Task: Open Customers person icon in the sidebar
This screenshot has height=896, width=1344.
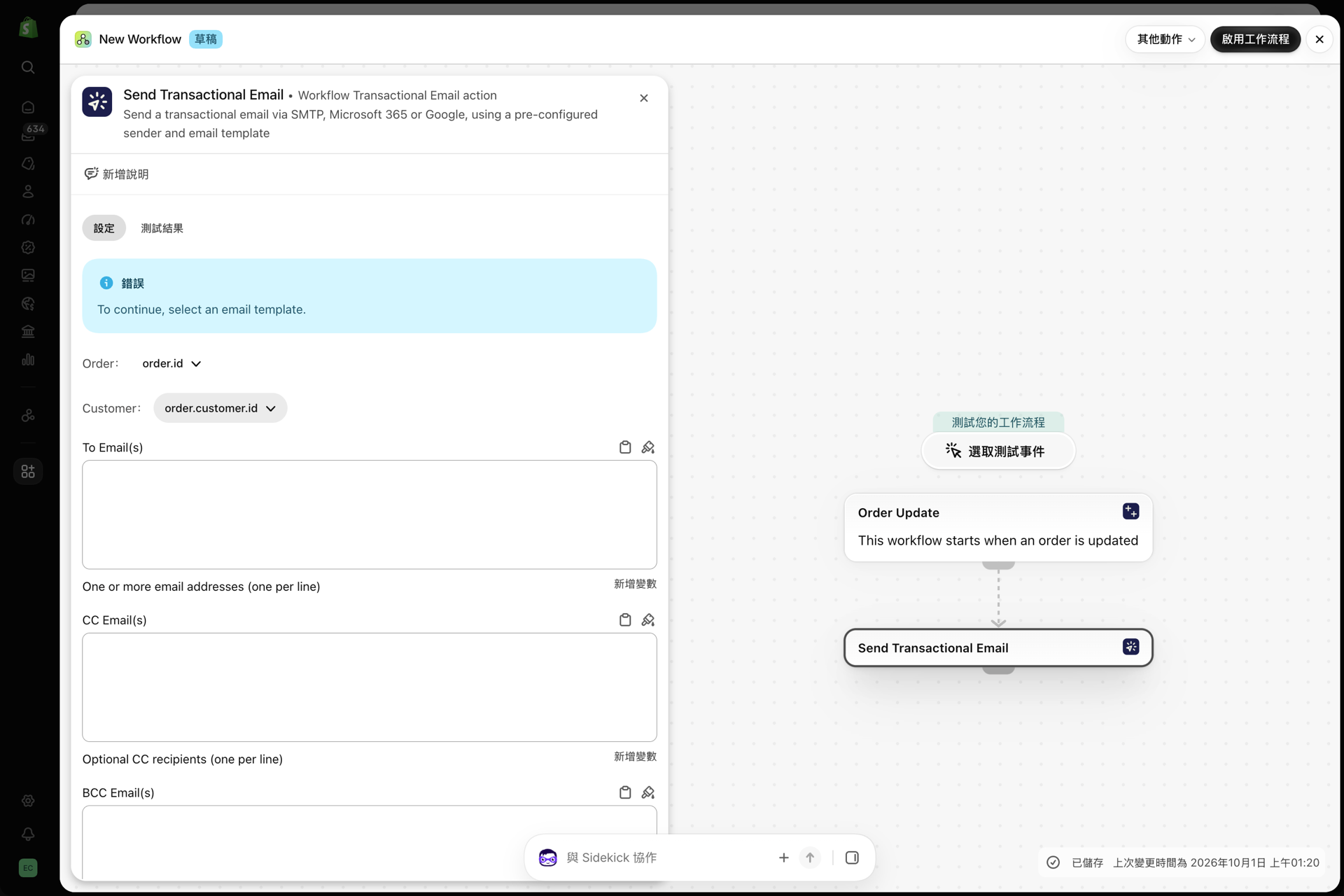Action: tap(28, 191)
